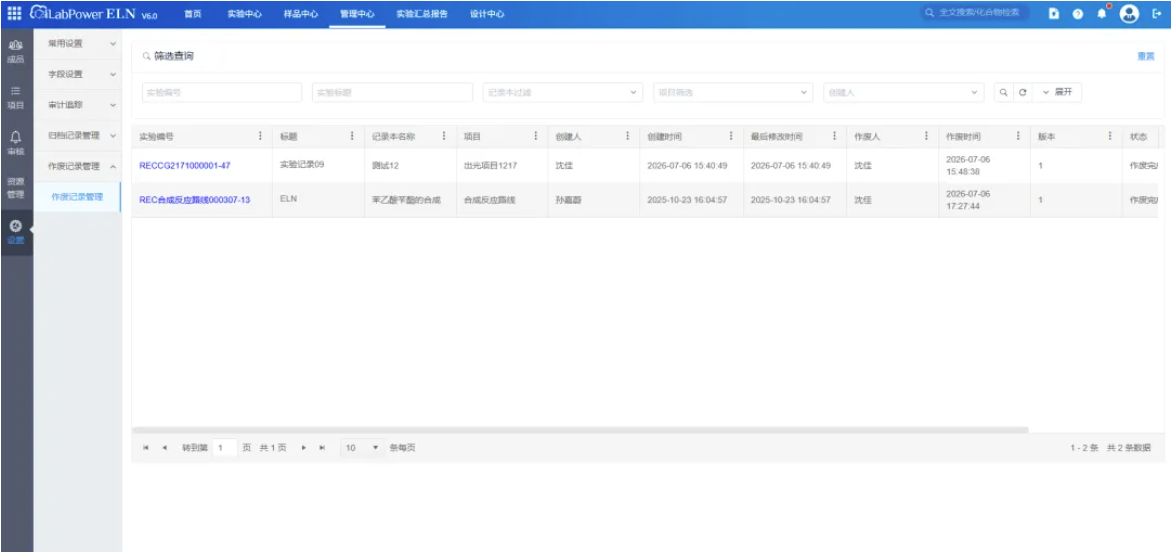
Task: Go to first page of results
Action: pyautogui.click(x=146, y=448)
